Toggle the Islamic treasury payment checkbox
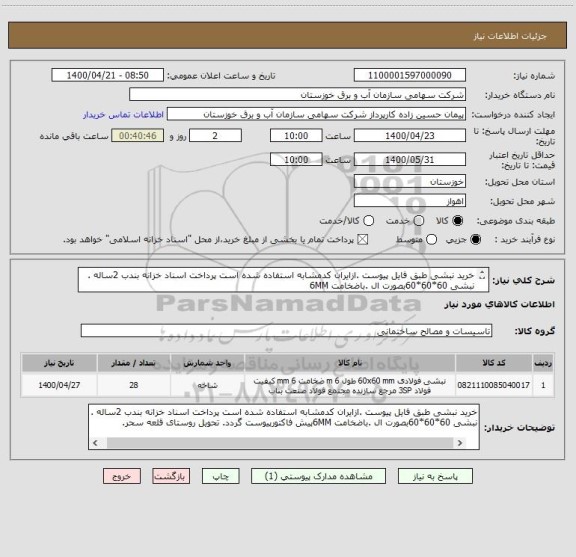Viewport: 576px width, 557px height. click(363, 240)
